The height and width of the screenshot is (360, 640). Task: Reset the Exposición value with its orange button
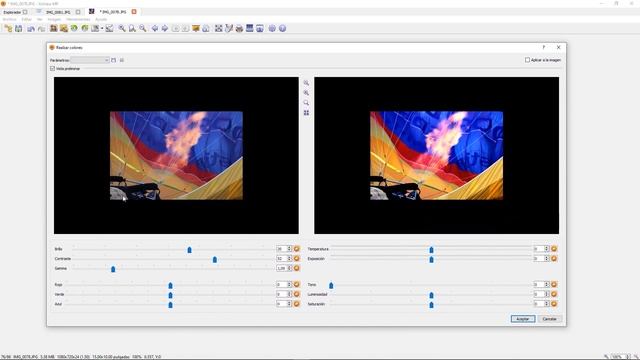pos(554,258)
